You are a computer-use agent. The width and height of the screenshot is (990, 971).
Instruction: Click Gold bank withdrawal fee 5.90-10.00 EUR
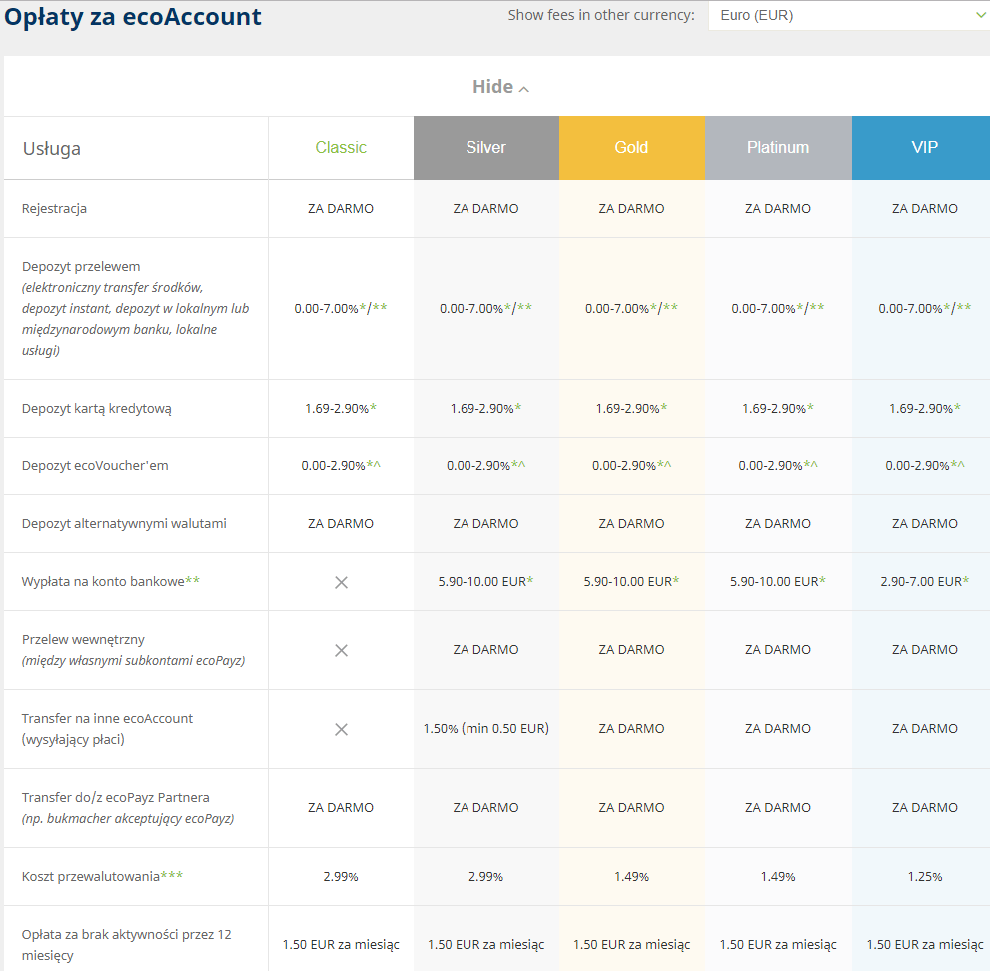631,581
